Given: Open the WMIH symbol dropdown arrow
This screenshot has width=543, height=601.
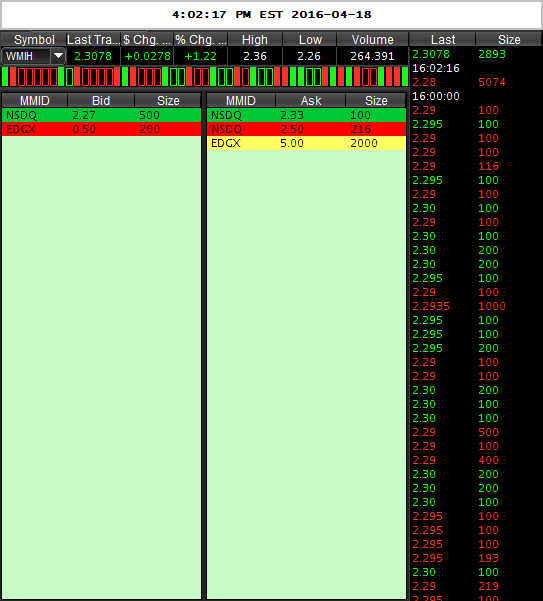Looking at the screenshot, I should [x=58, y=56].
